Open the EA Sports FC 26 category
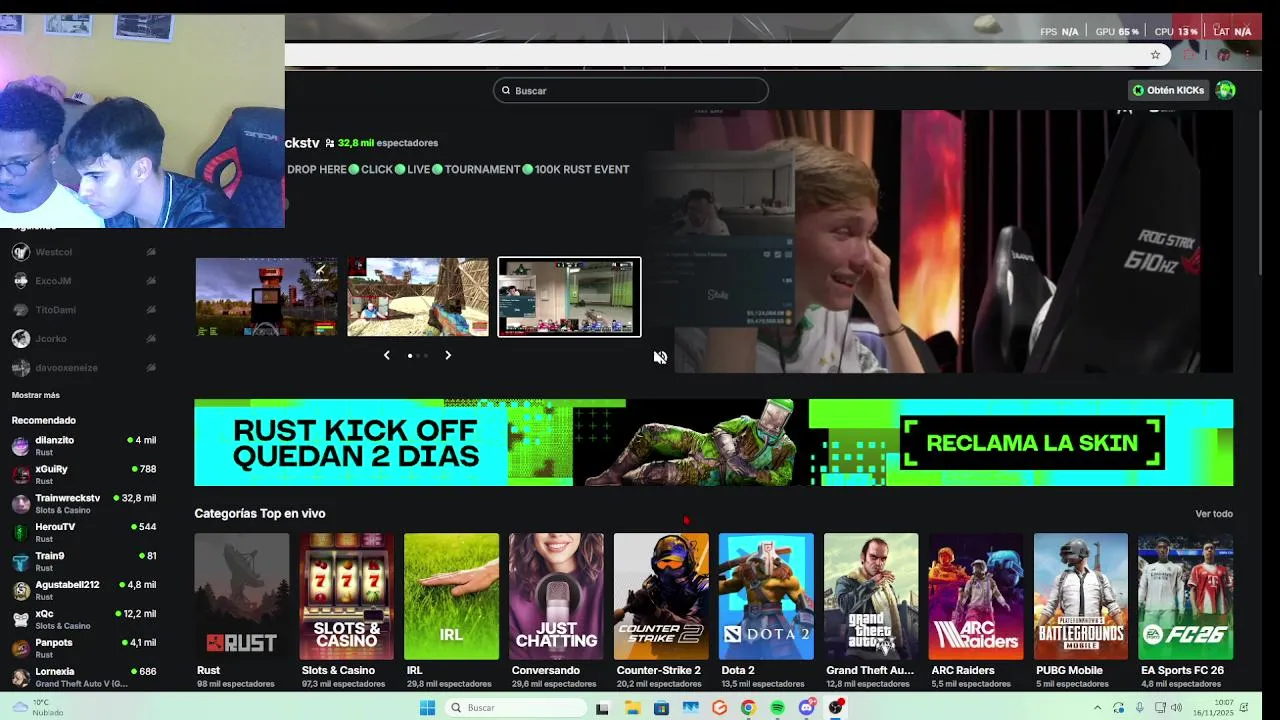This screenshot has height=720, width=1280. pos(1186,596)
